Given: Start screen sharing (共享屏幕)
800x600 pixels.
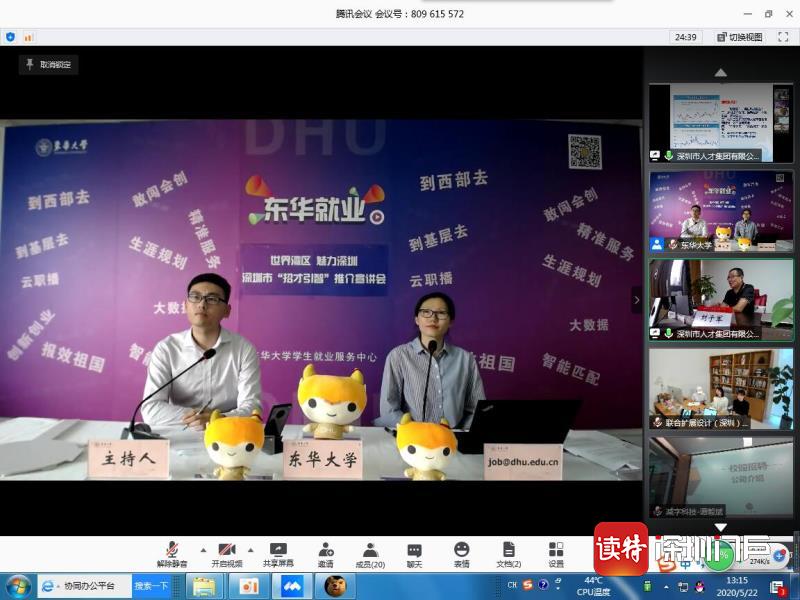Looking at the screenshot, I should (x=278, y=555).
